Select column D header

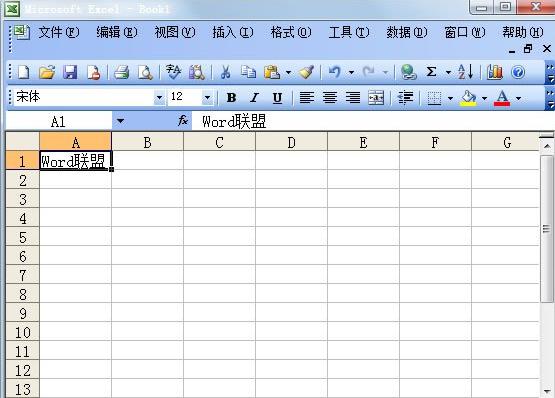pyautogui.click(x=291, y=142)
